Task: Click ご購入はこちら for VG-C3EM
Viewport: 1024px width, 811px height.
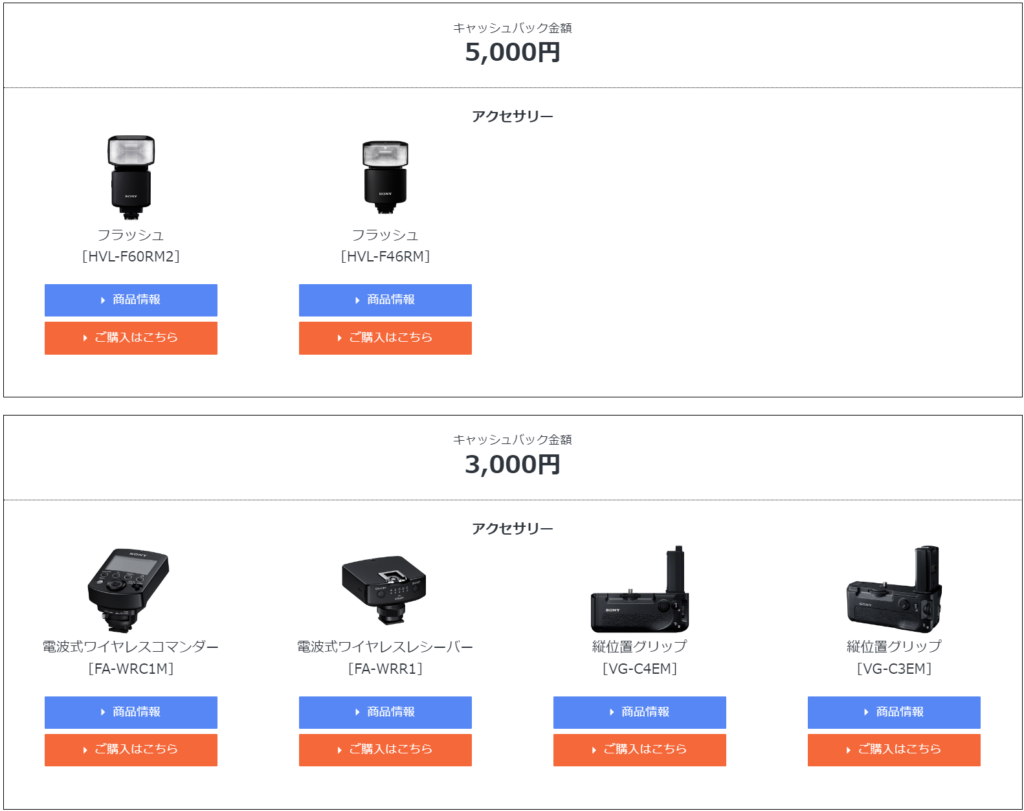Action: coord(894,750)
